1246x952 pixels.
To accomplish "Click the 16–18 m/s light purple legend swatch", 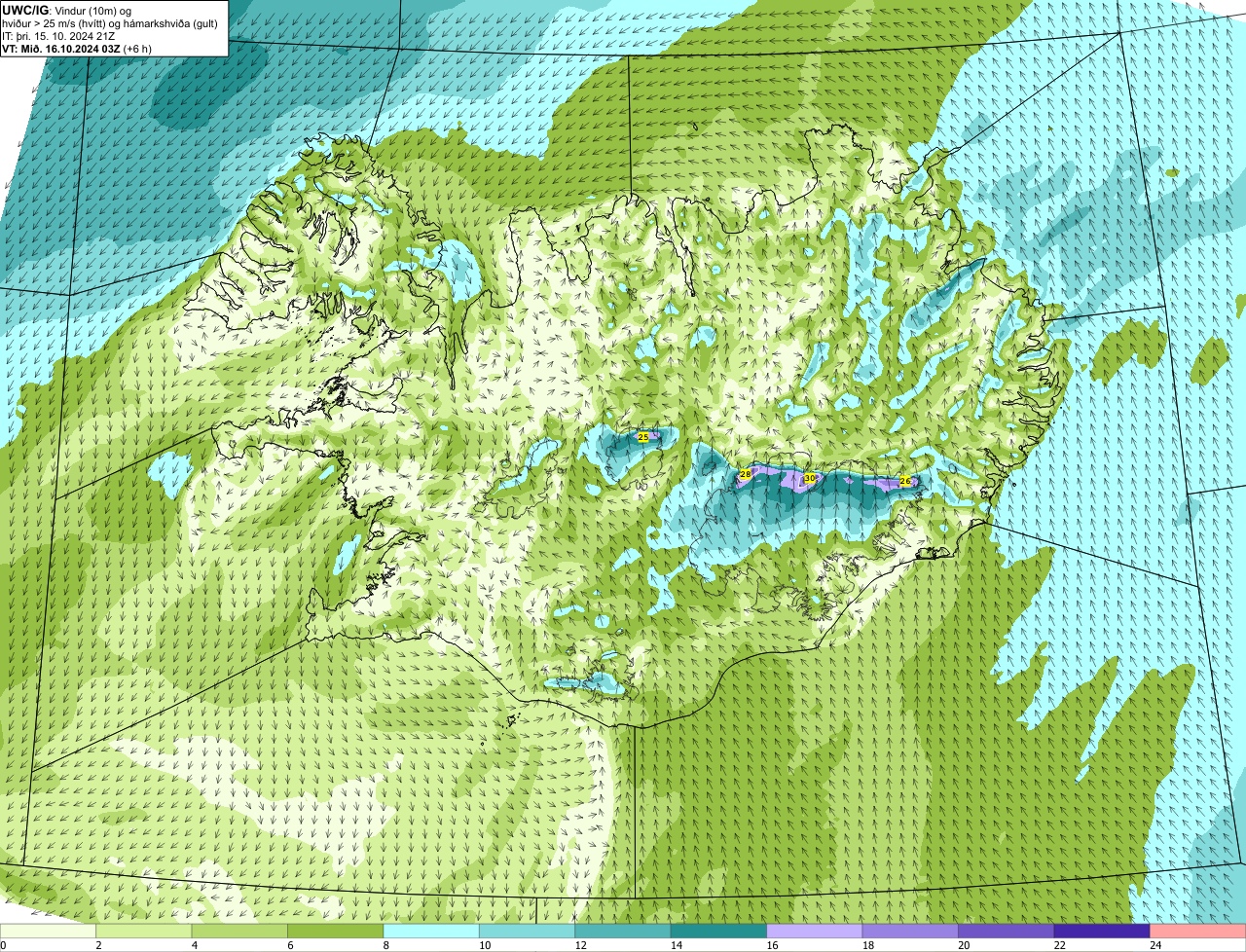I will [x=815, y=931].
